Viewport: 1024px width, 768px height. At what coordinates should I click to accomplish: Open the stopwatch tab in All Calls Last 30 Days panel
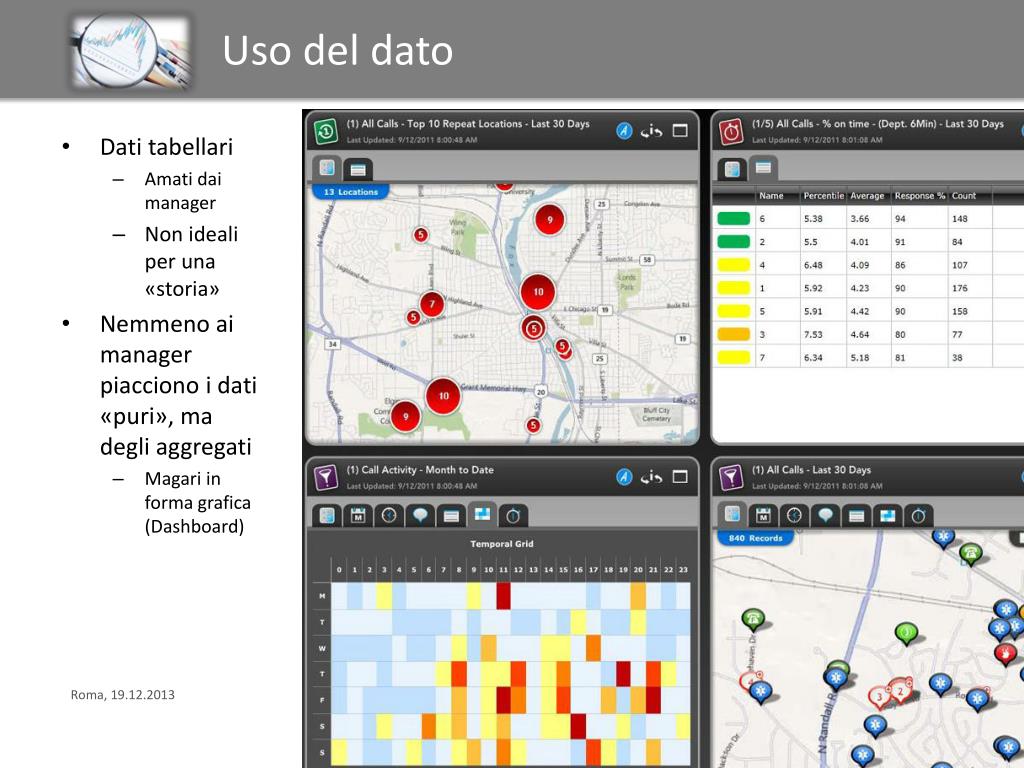tap(918, 516)
